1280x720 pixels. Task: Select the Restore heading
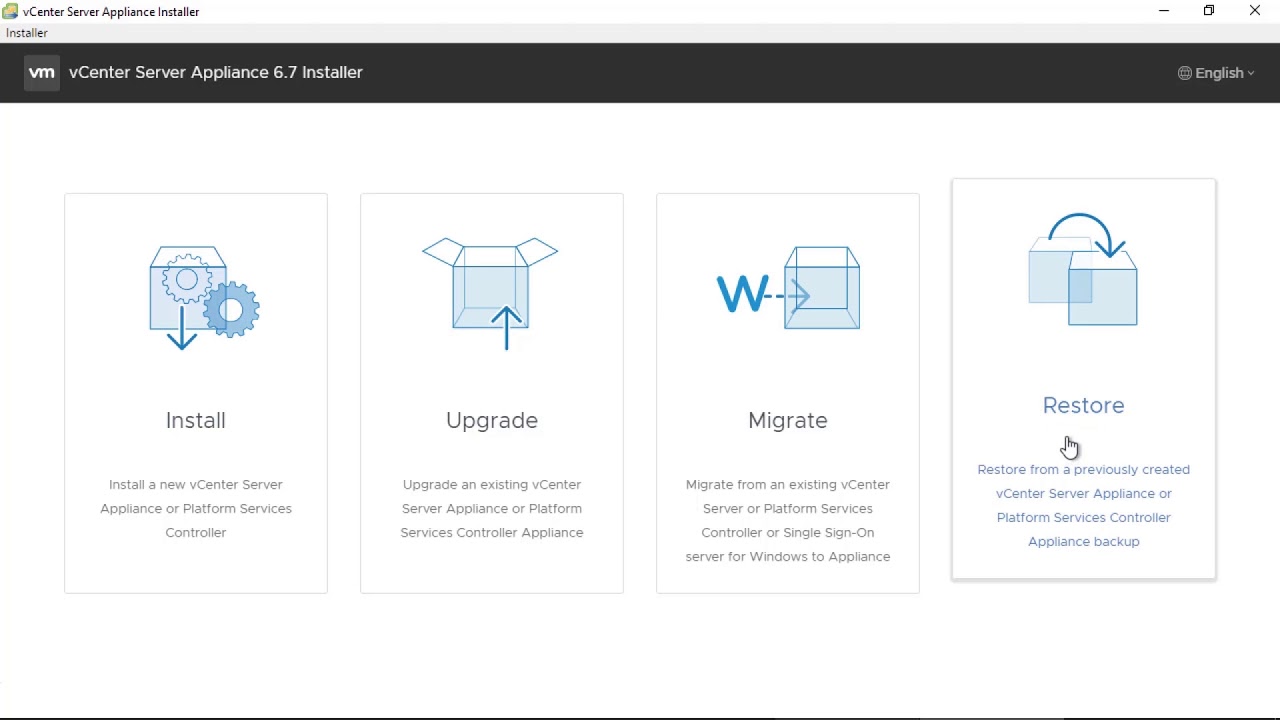[x=1084, y=405]
